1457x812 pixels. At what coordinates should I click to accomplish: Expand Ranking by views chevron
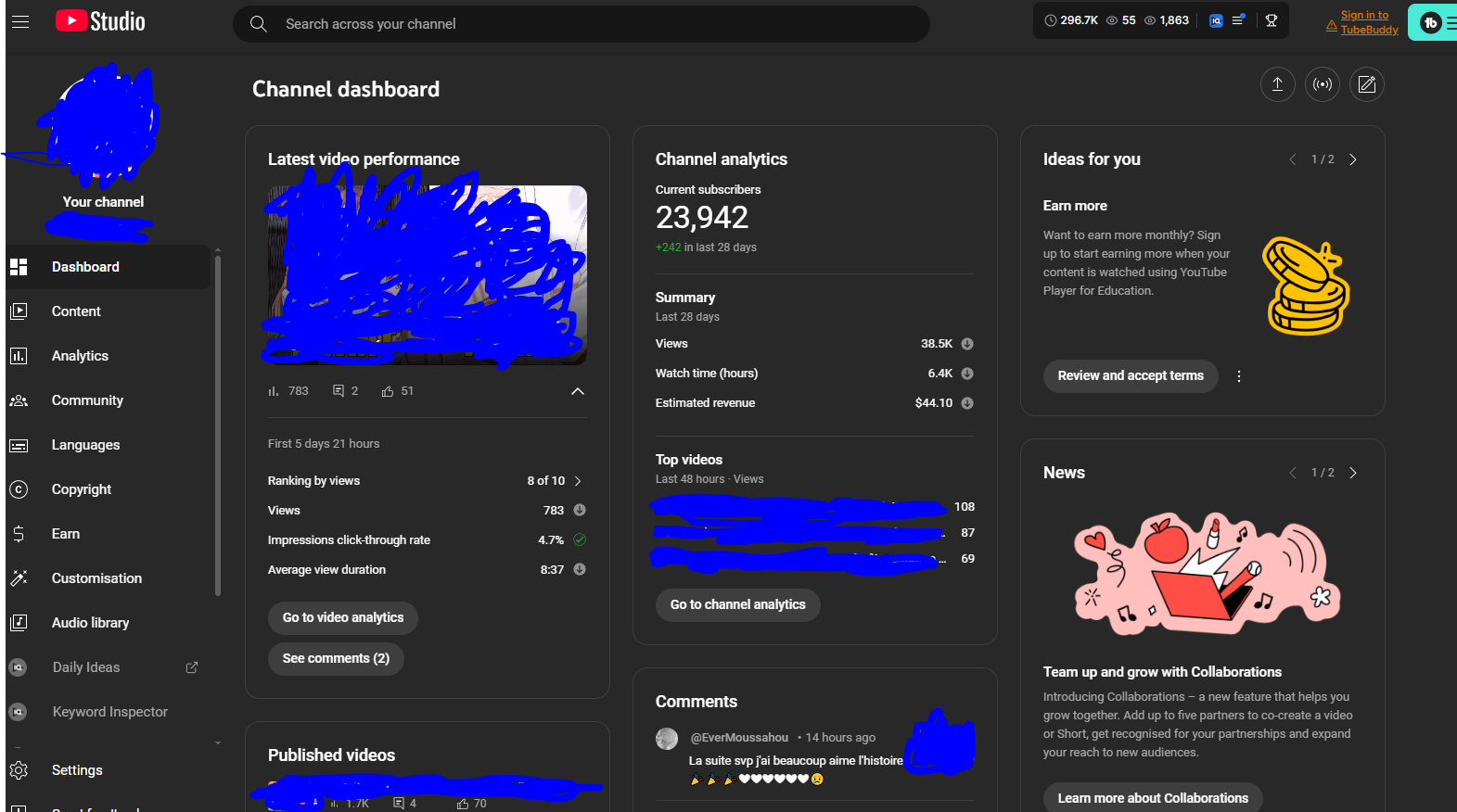coord(578,481)
